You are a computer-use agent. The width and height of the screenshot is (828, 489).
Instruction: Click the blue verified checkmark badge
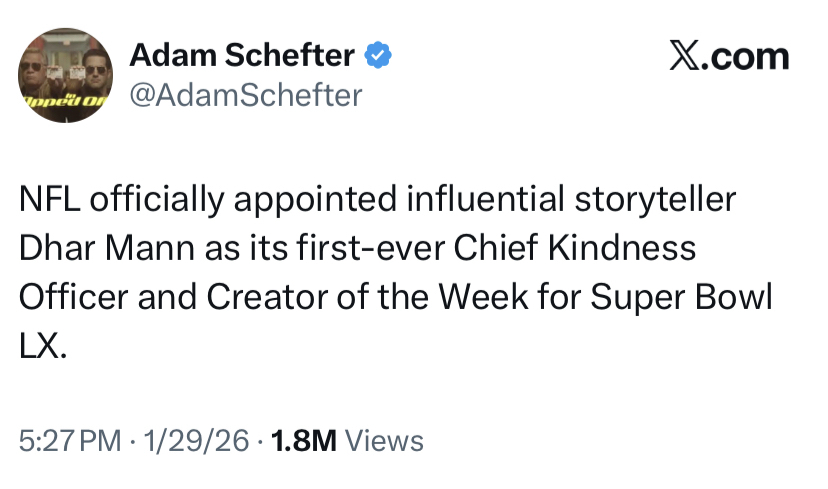point(377,55)
